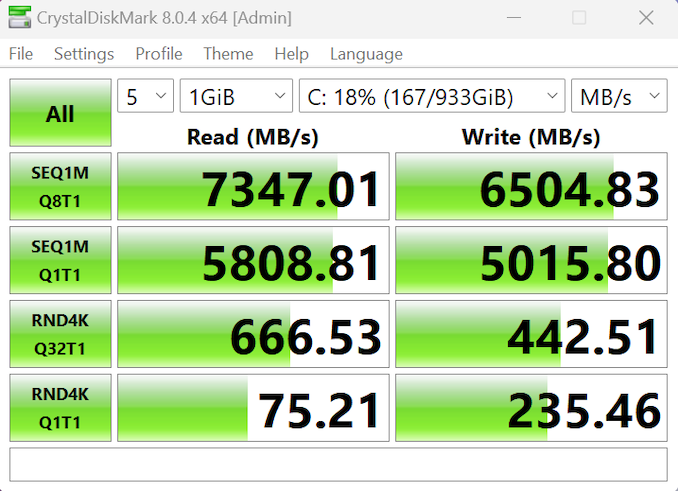The image size is (678, 491).
Task: Click the SEQ1M Q8T1 write result 6504.83
Action: tap(531, 186)
